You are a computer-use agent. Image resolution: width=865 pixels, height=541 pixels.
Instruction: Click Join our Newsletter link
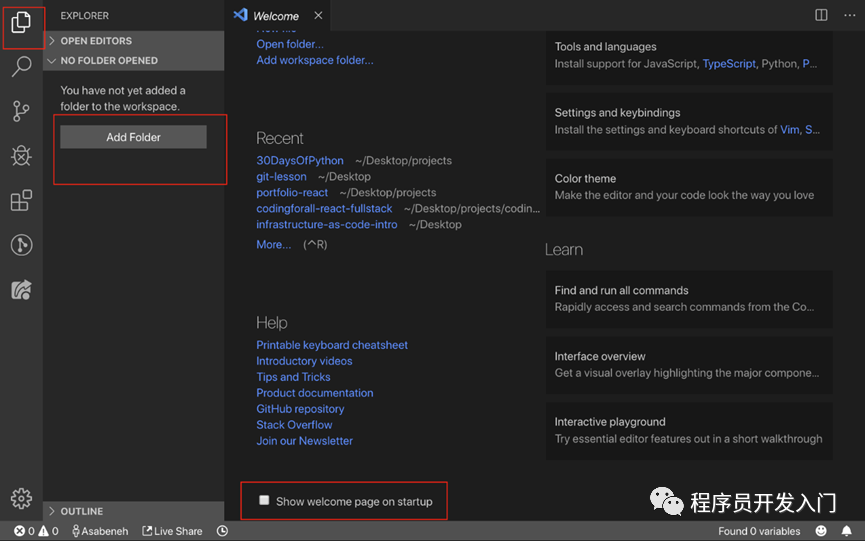point(304,441)
